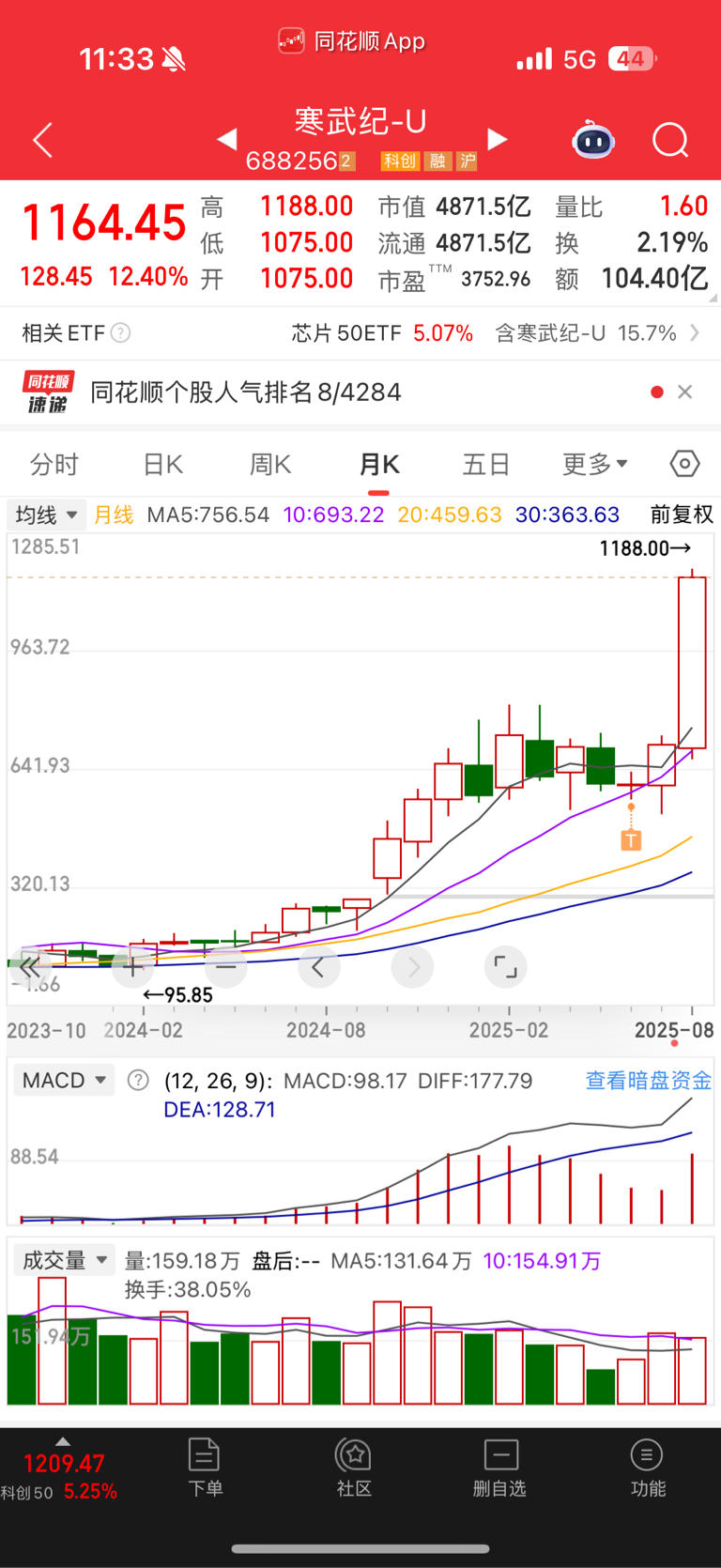Tap the stock code 688256
Viewport: 721px width, 1568px height.
(x=292, y=161)
